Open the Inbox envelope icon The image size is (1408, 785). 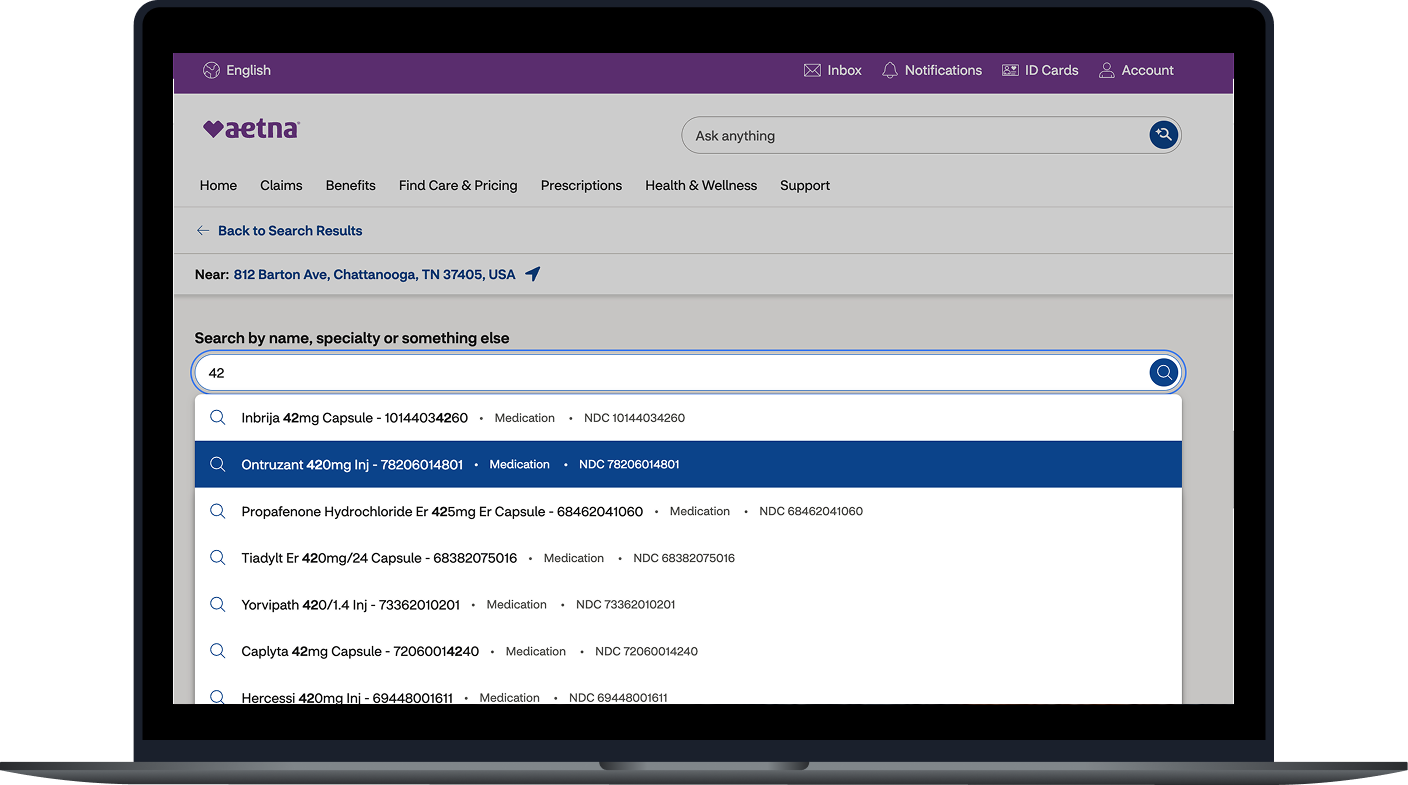[812, 70]
